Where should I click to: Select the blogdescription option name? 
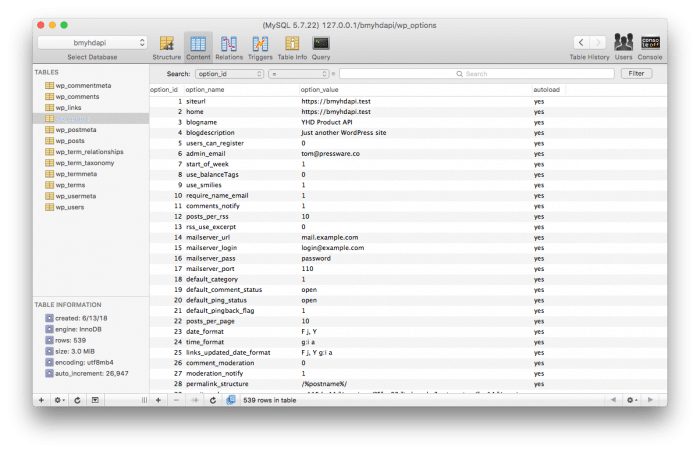210,133
